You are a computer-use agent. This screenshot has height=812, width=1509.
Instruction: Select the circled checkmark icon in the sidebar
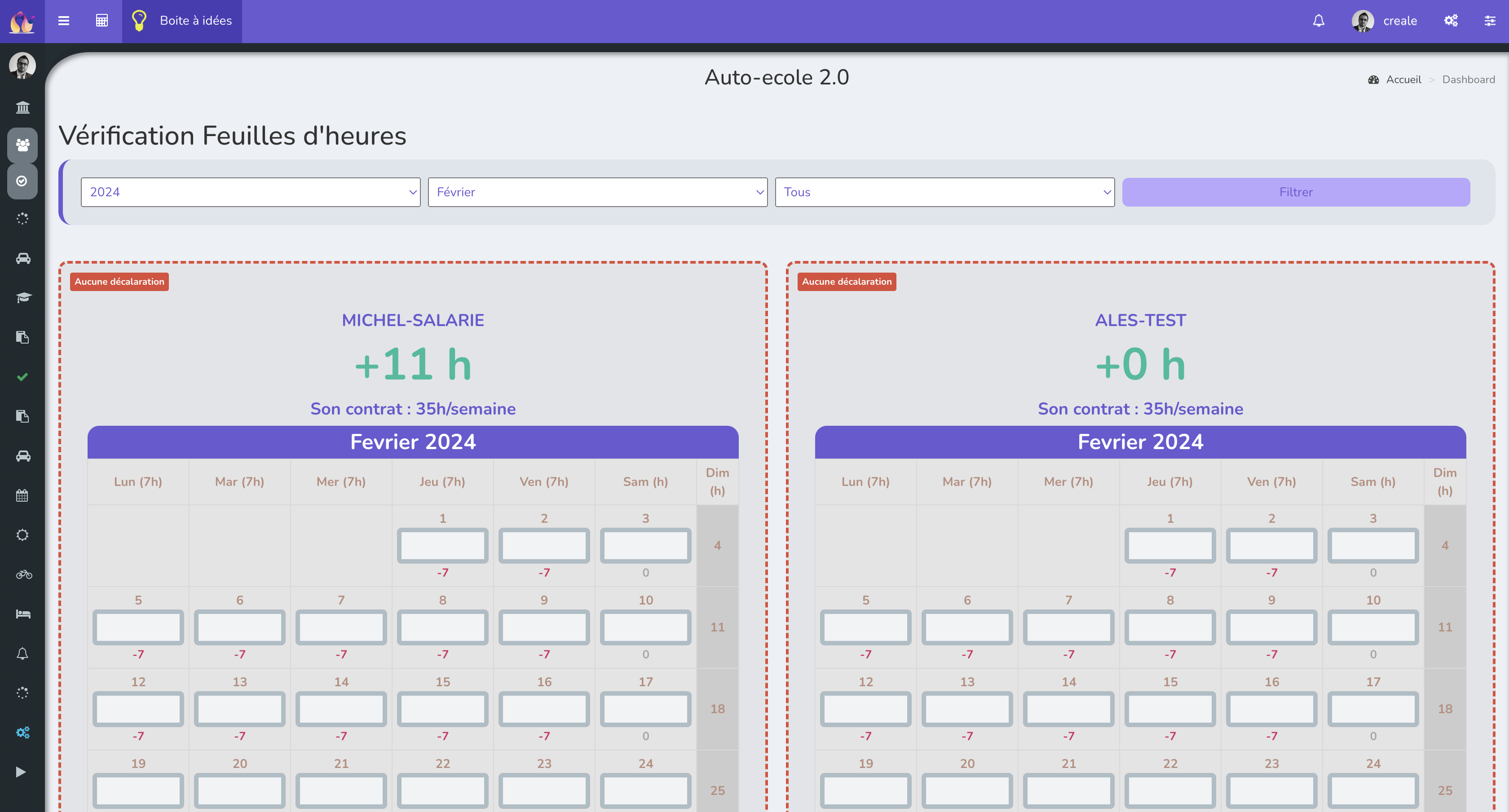22,181
